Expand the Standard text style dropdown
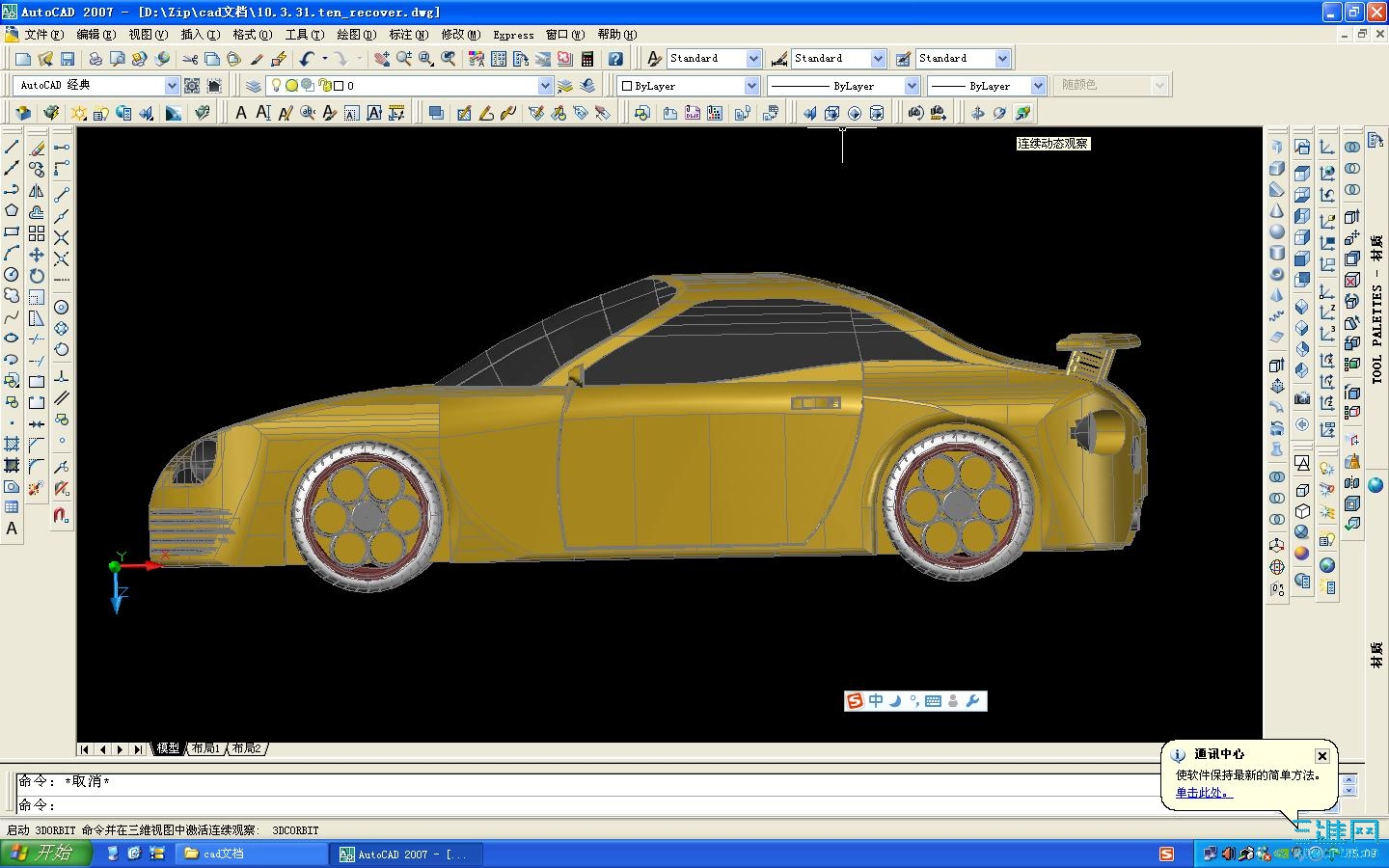 point(753,59)
